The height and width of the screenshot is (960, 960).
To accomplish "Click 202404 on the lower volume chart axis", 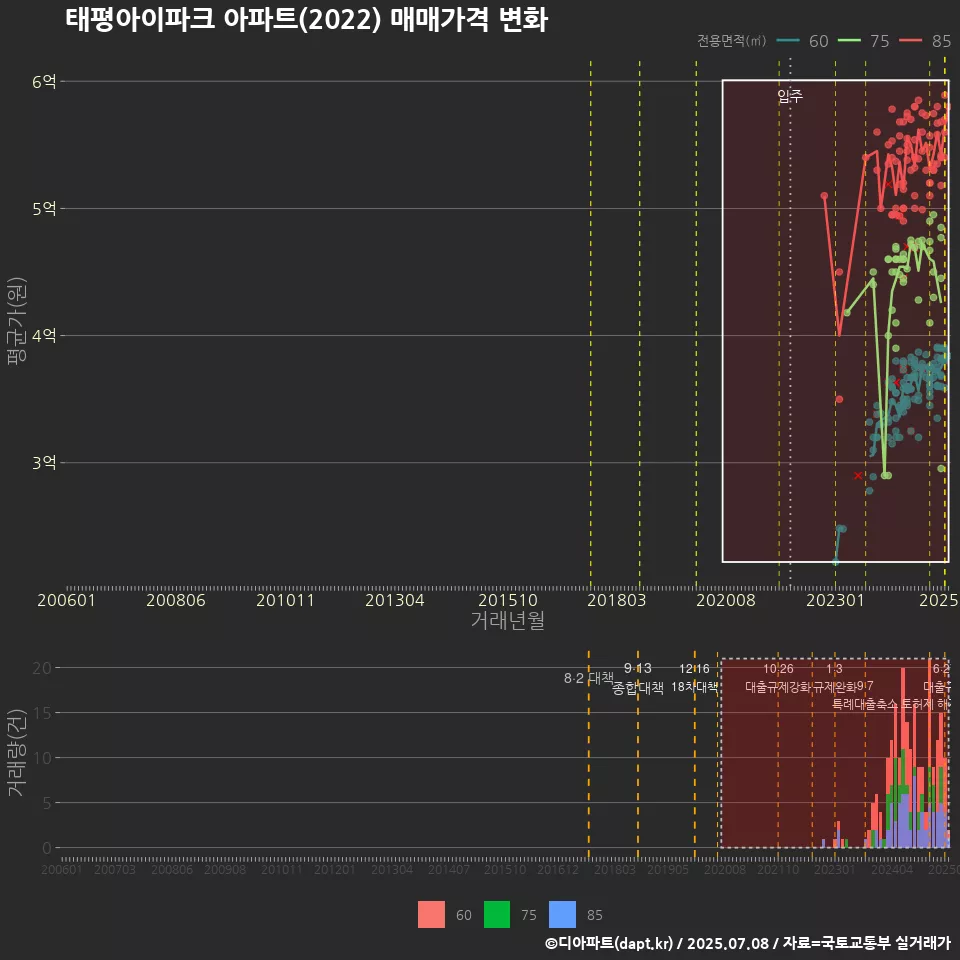I will tap(892, 869).
